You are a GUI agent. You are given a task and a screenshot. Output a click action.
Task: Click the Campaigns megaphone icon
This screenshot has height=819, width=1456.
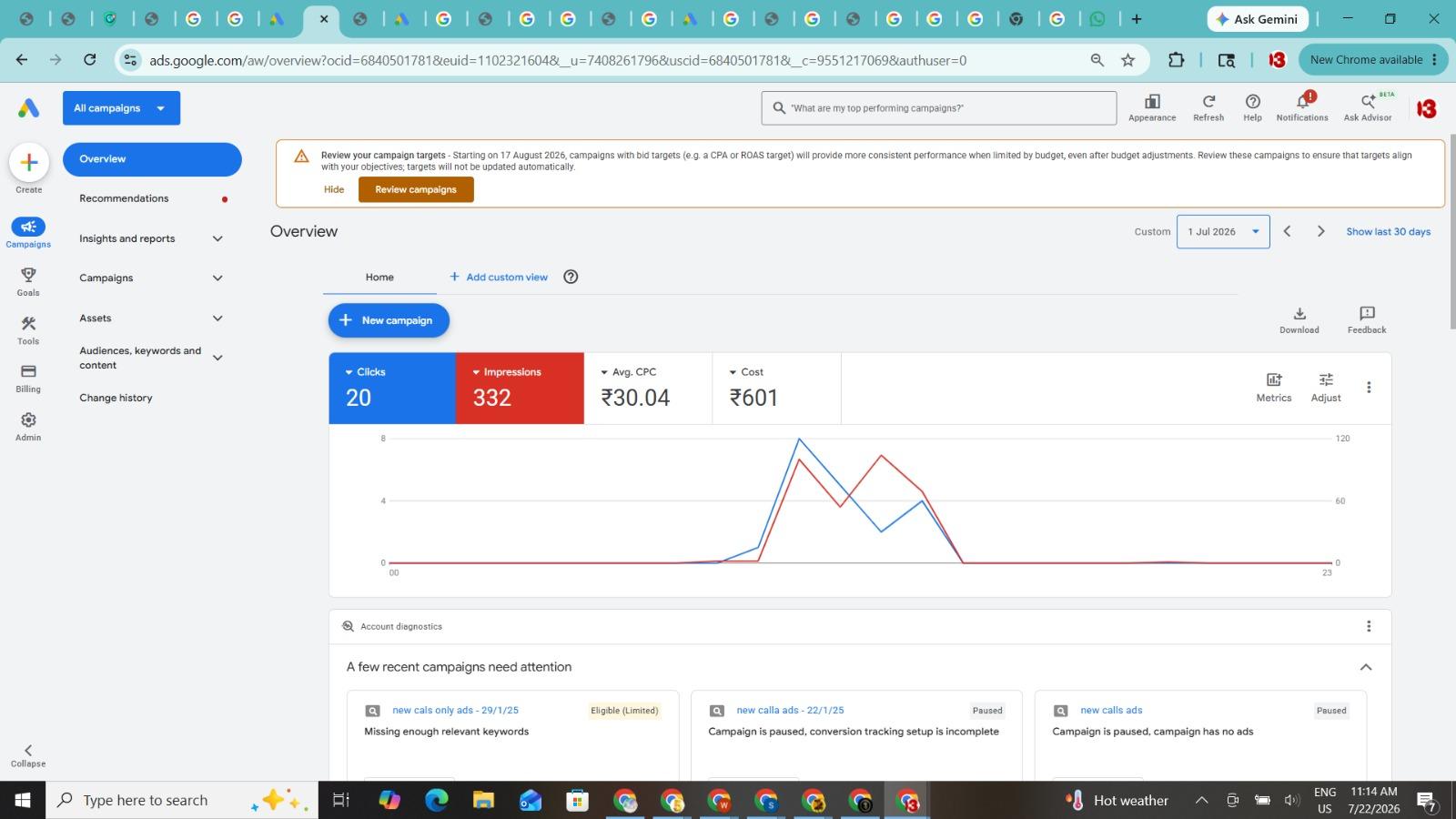pos(28,227)
